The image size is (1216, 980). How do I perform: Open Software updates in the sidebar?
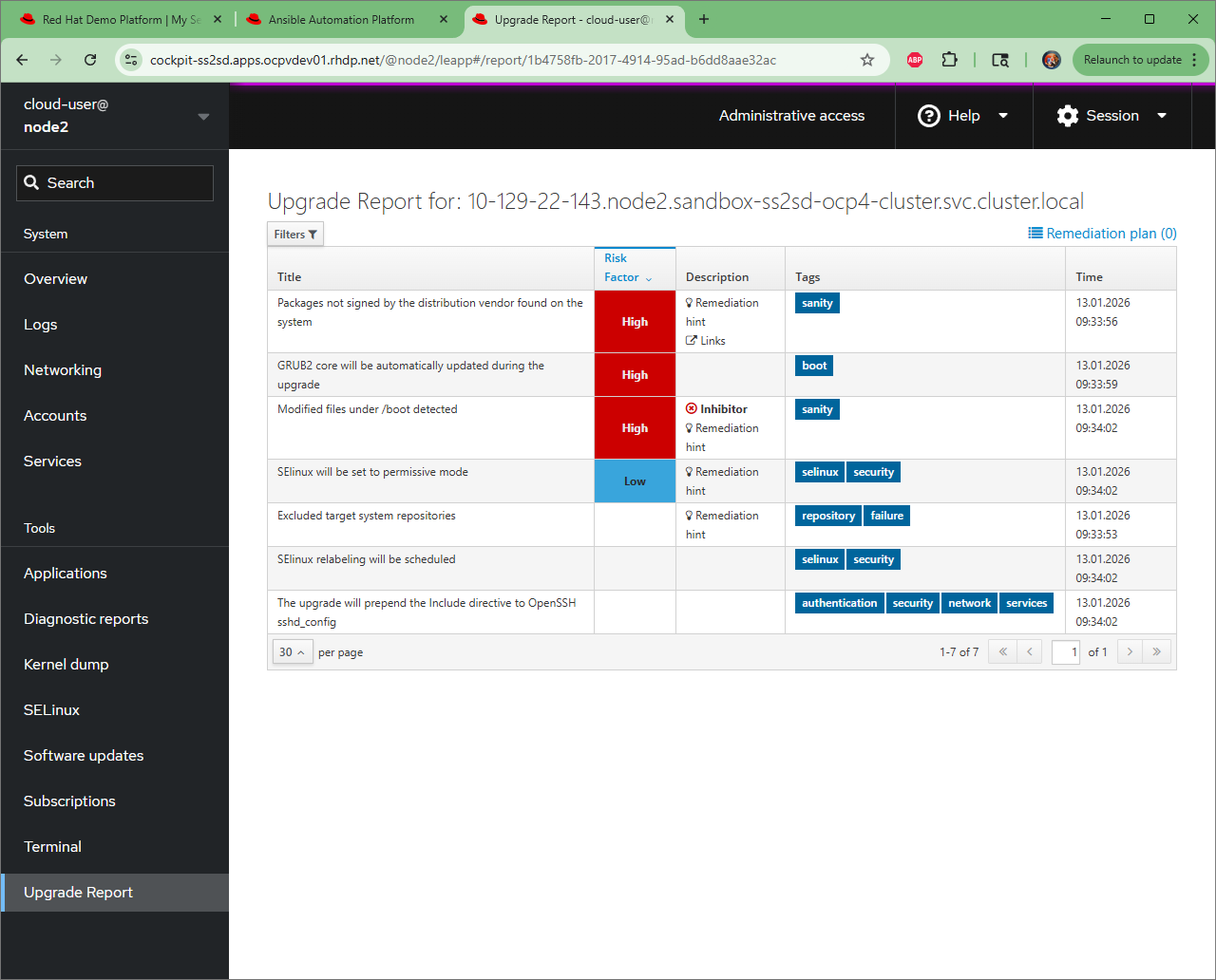point(115,756)
